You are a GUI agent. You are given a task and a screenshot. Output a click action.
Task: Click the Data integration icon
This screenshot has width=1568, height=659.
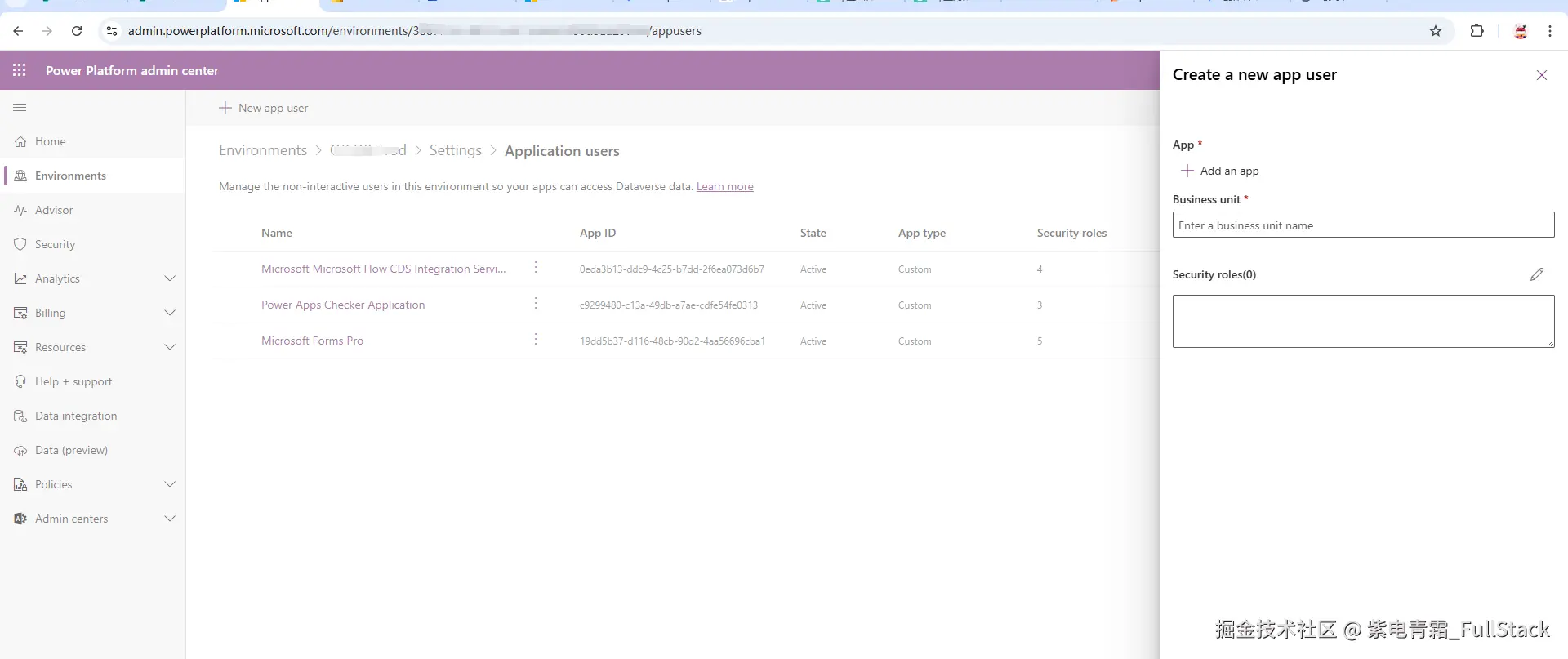[x=20, y=416]
